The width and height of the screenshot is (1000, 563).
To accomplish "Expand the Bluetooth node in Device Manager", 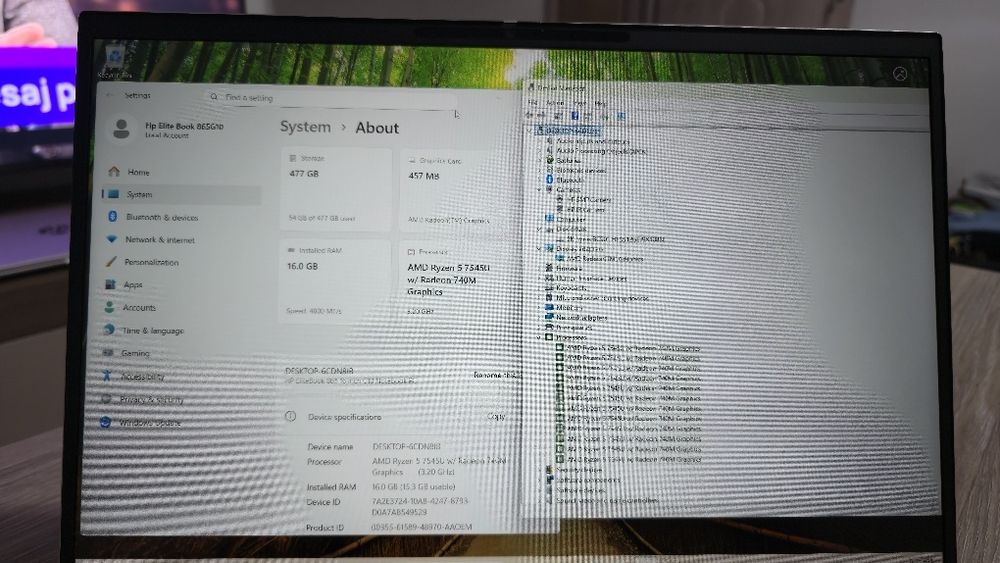I will [540, 180].
